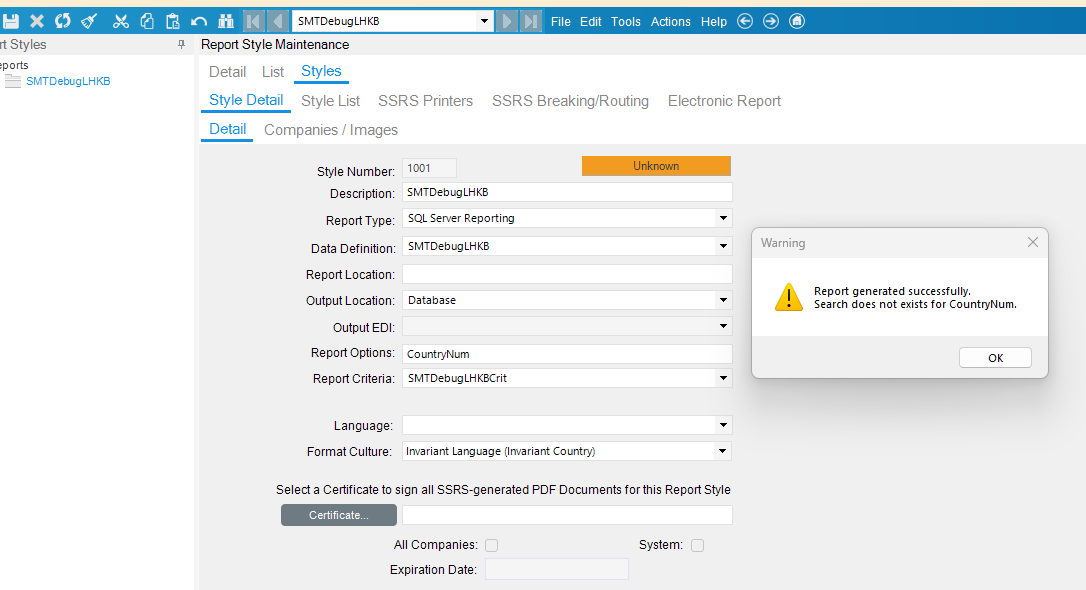Viewport: 1086px width, 590px height.
Task: Click the Cut scissors icon
Action: point(121,21)
